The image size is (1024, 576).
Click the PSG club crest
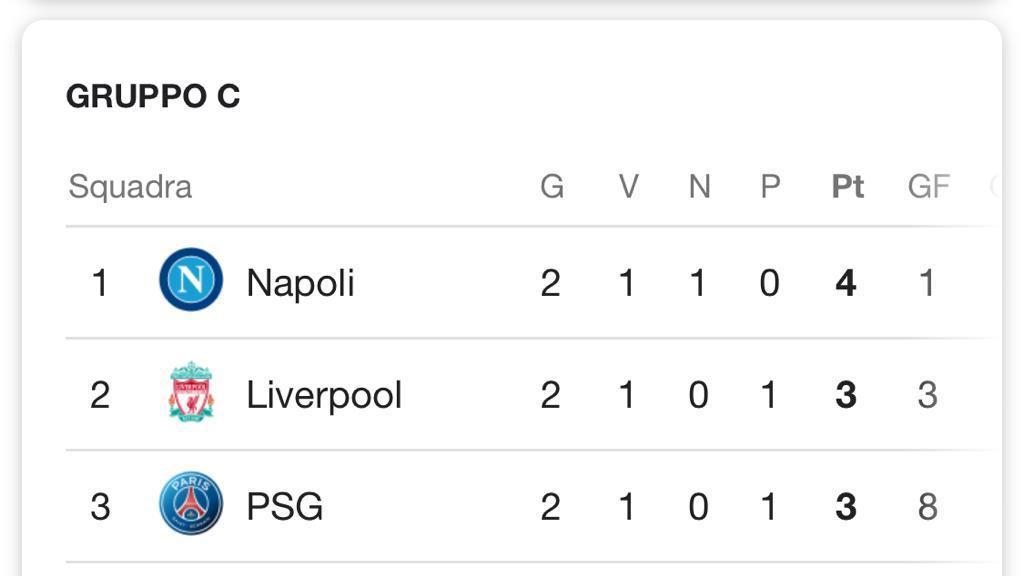pos(190,504)
